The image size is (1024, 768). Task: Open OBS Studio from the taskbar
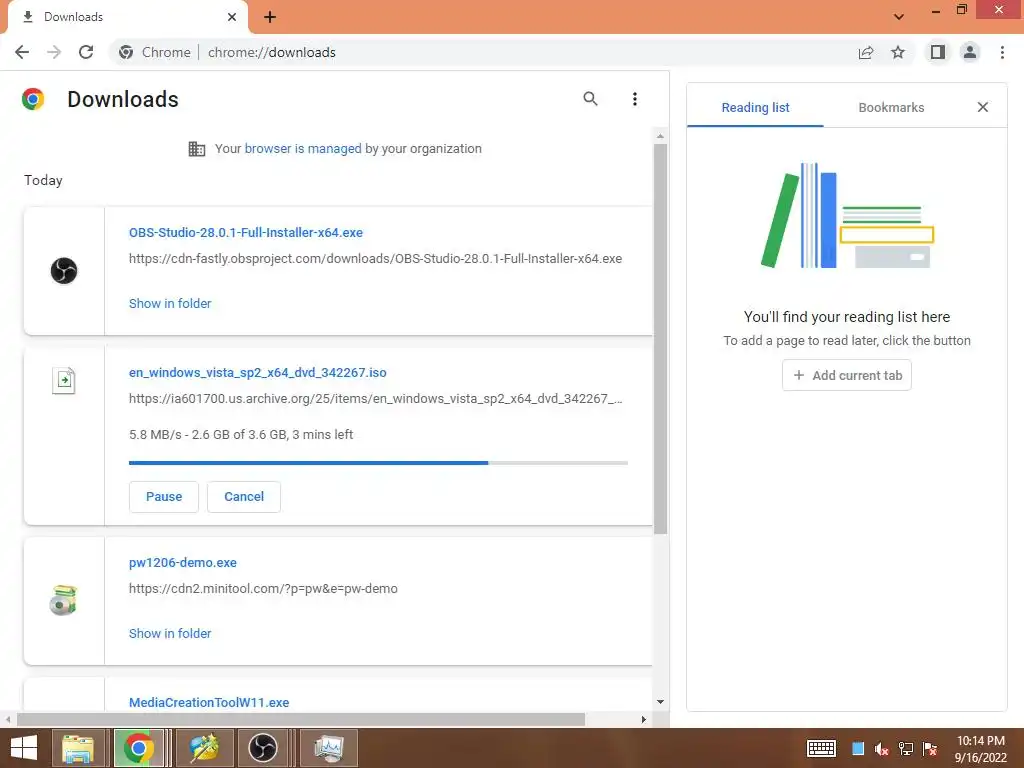(x=263, y=748)
